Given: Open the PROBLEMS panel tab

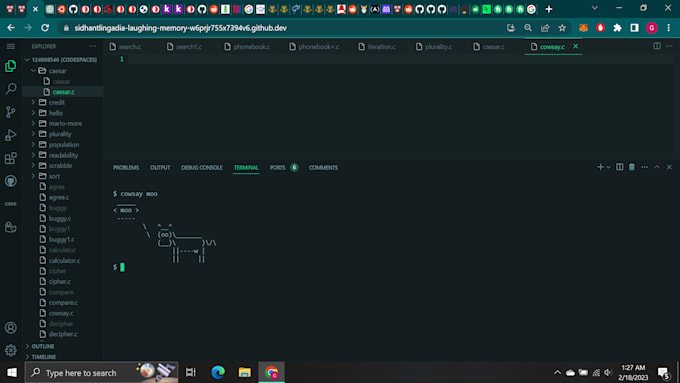Looking at the screenshot, I should 126,167.
